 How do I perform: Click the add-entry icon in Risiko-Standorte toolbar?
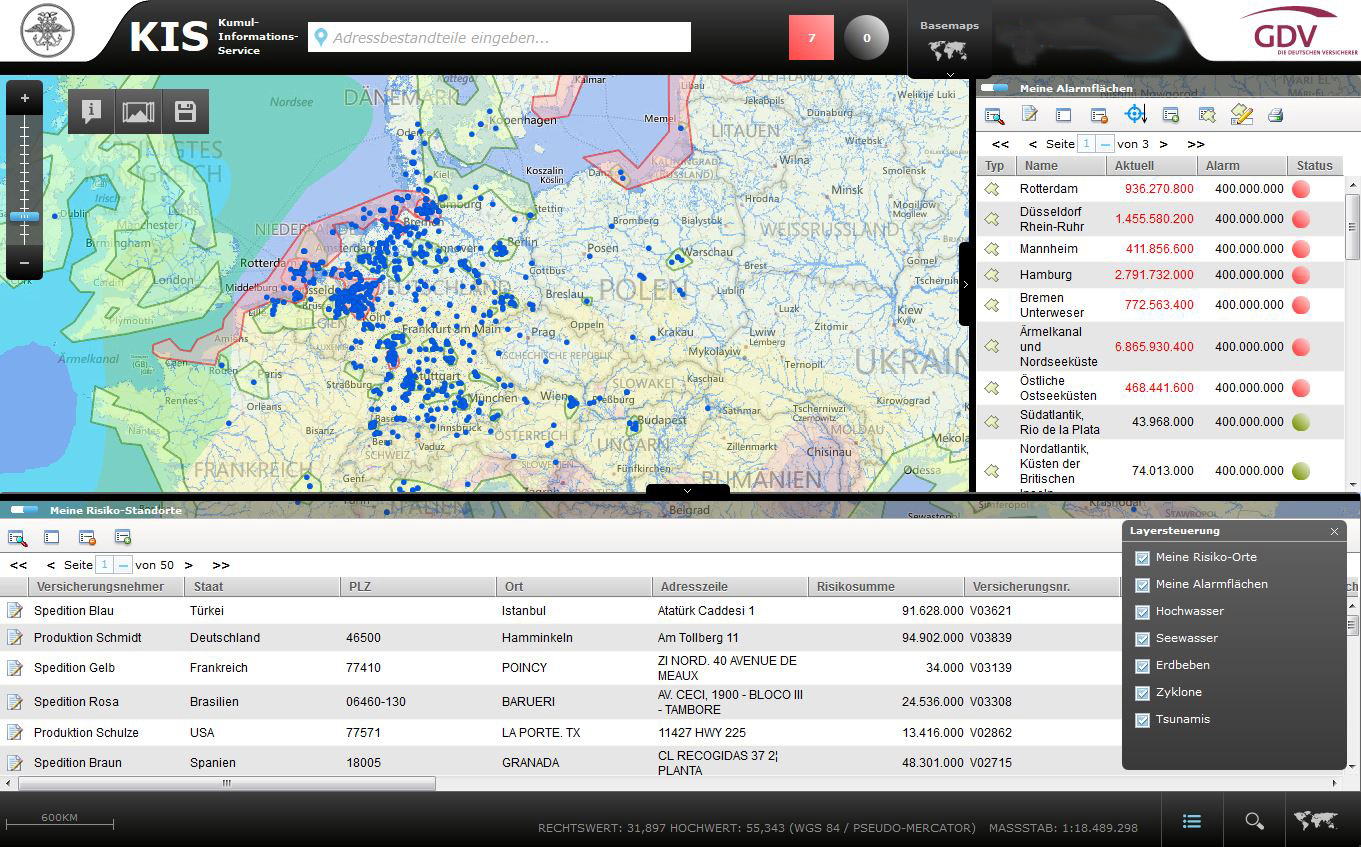(123, 538)
